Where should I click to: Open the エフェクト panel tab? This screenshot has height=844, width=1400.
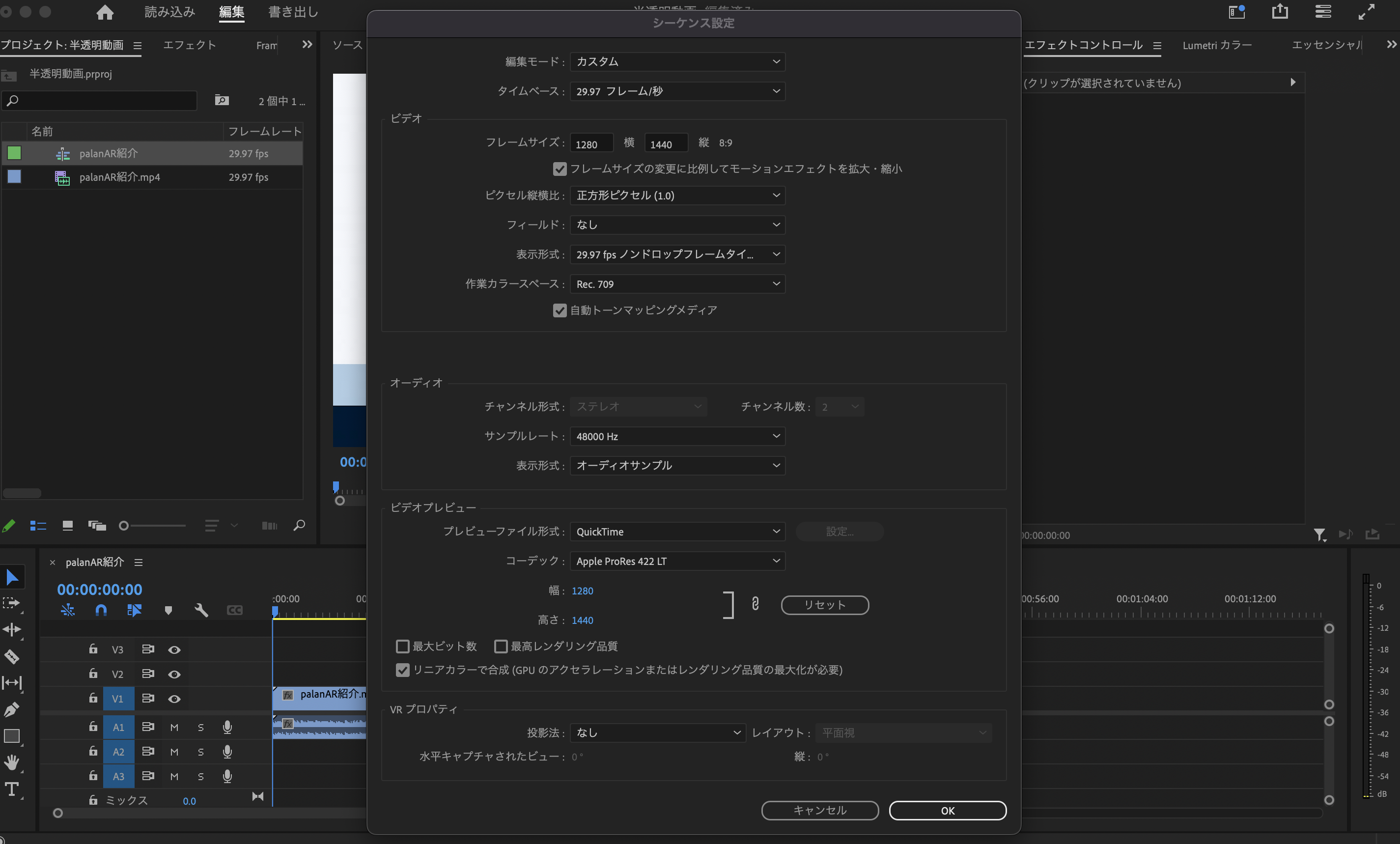(x=189, y=45)
